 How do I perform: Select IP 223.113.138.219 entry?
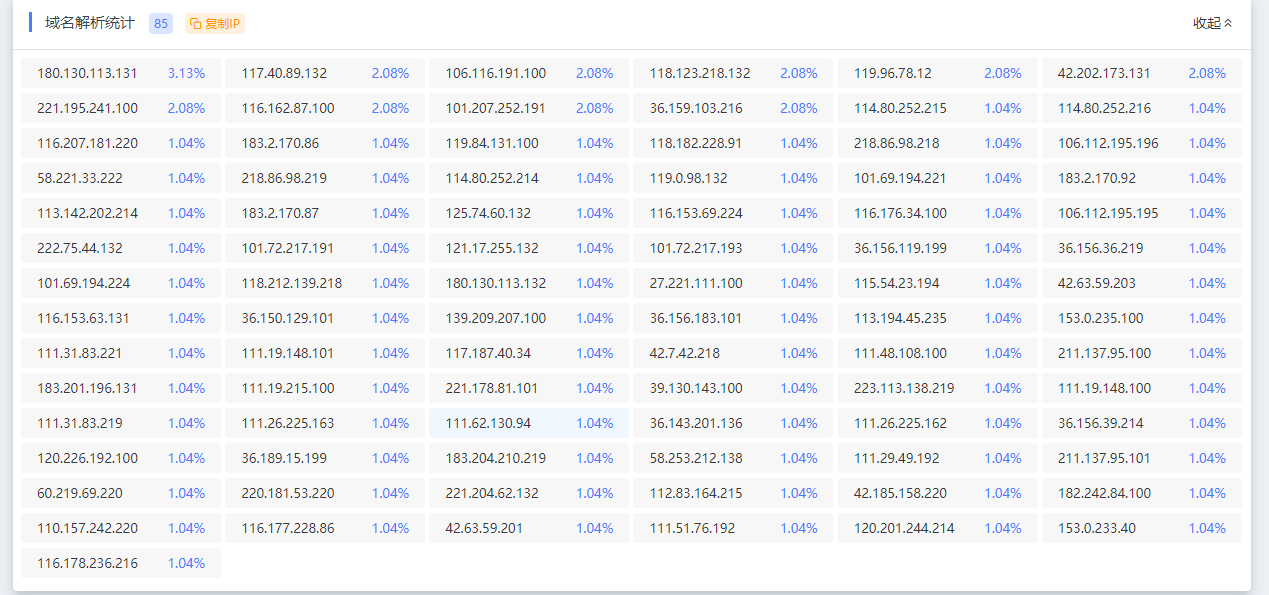pyautogui.click(x=937, y=388)
